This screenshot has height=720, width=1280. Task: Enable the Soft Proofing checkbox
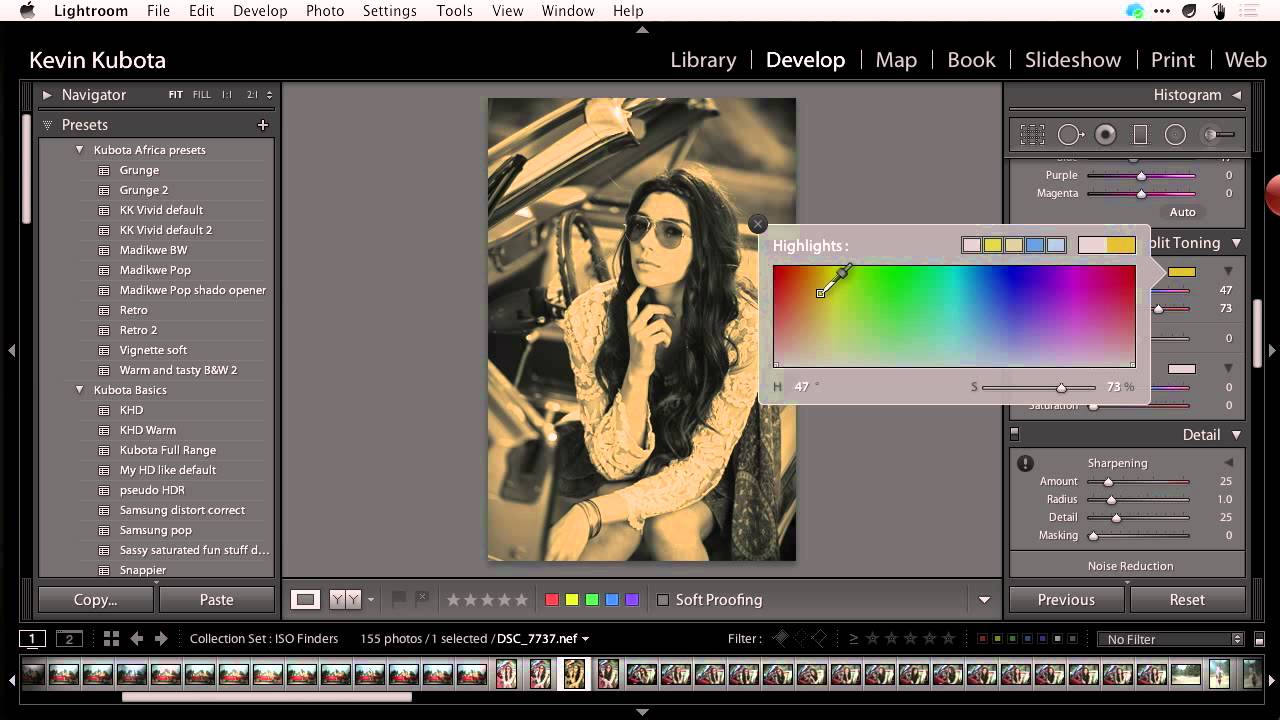tap(662, 600)
